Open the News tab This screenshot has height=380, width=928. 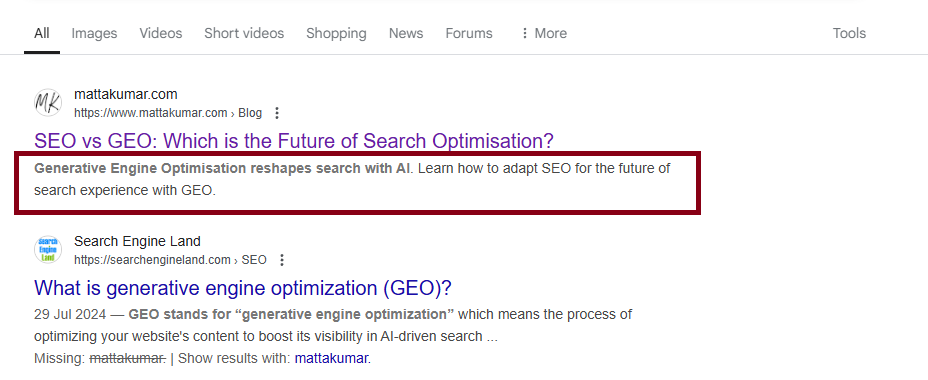[x=406, y=33]
